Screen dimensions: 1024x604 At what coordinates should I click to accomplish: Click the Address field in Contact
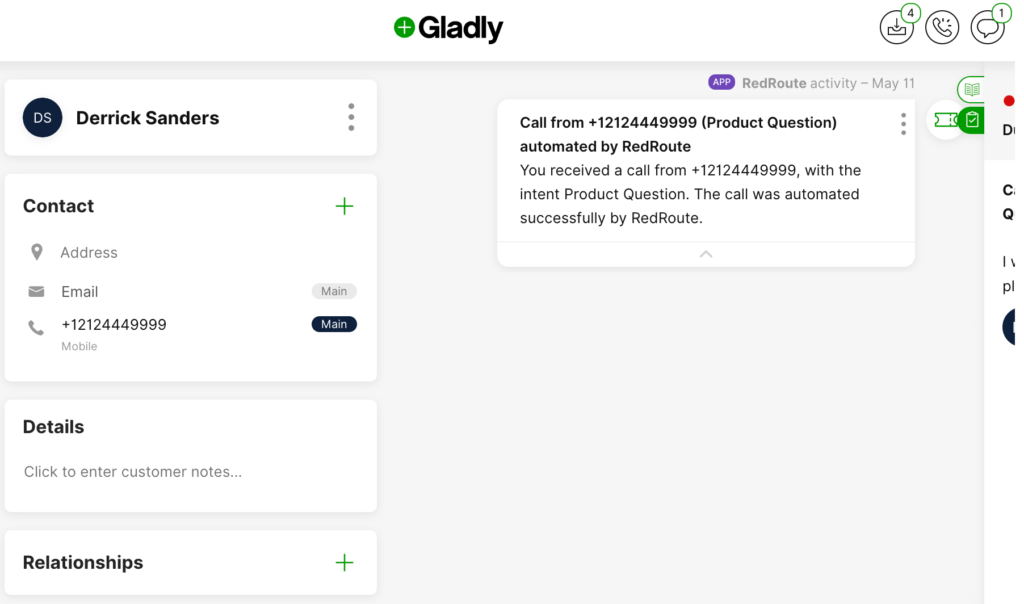(89, 253)
